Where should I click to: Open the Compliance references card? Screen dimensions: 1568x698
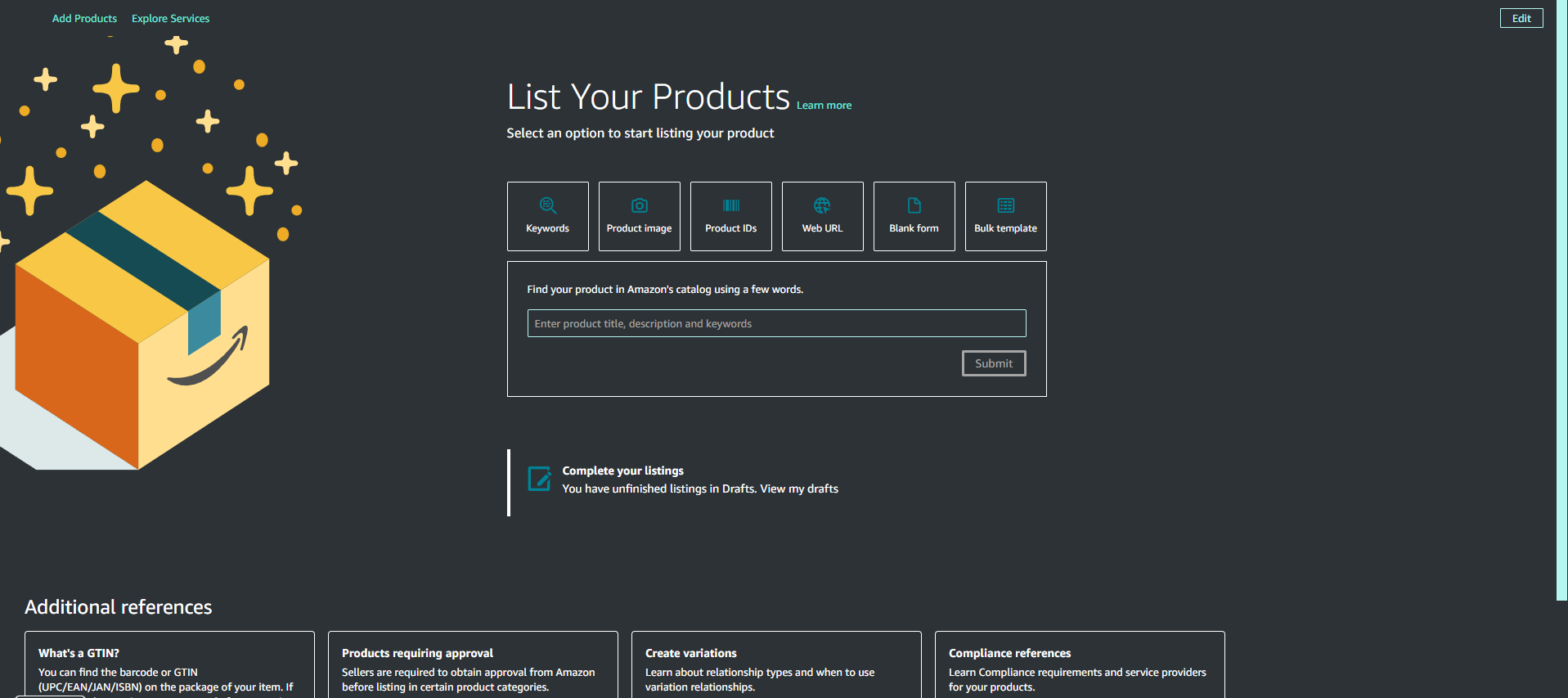[x=1080, y=664]
